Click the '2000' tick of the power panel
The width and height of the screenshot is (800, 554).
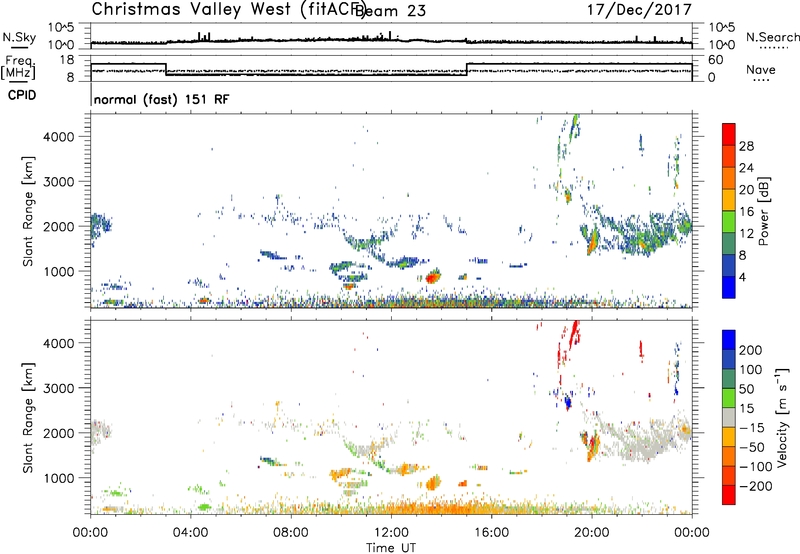pos(59,226)
